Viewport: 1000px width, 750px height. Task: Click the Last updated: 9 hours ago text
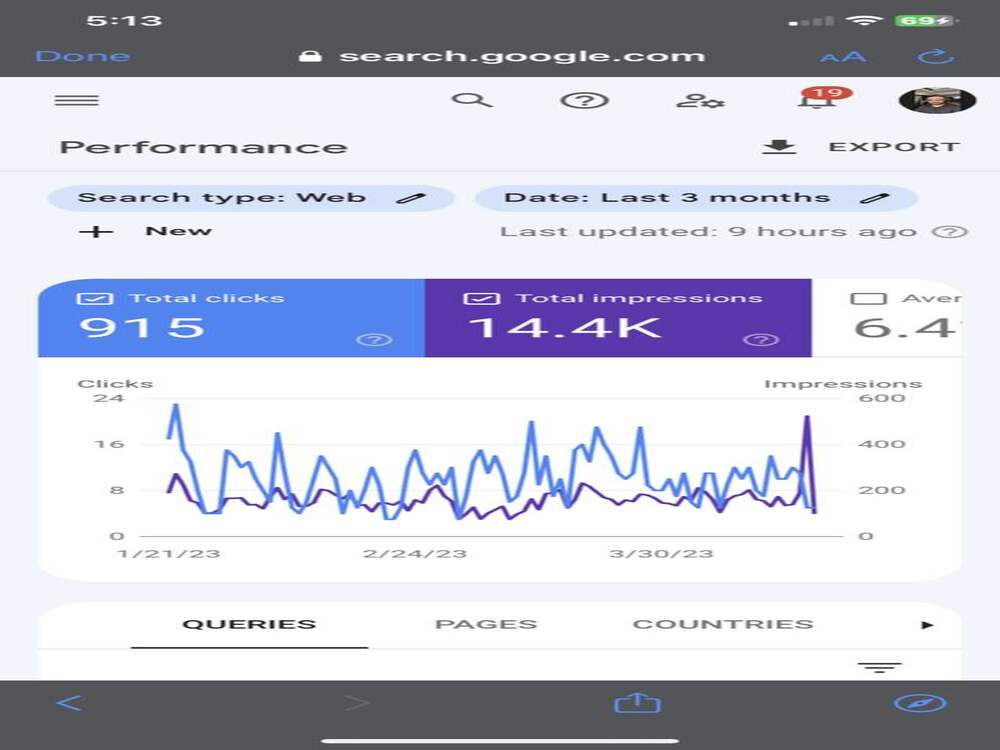click(x=709, y=232)
